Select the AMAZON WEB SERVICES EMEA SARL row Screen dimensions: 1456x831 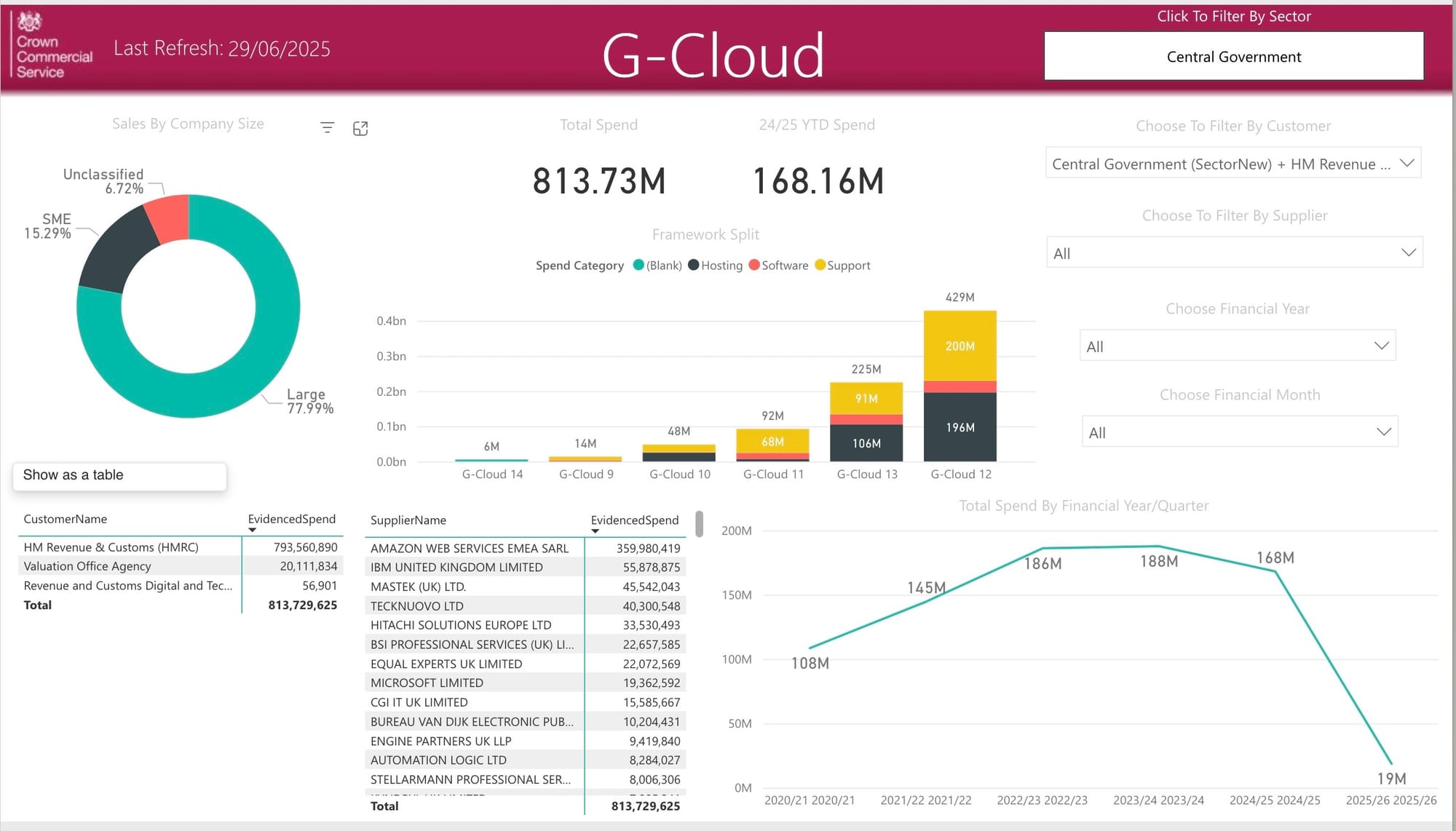click(x=470, y=549)
